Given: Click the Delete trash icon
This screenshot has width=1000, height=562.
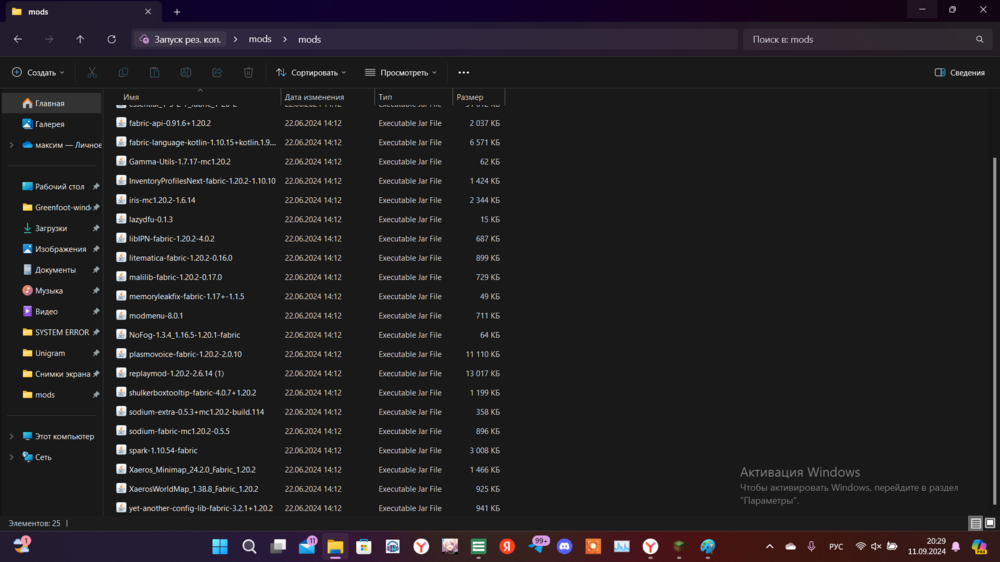Looking at the screenshot, I should [x=248, y=73].
